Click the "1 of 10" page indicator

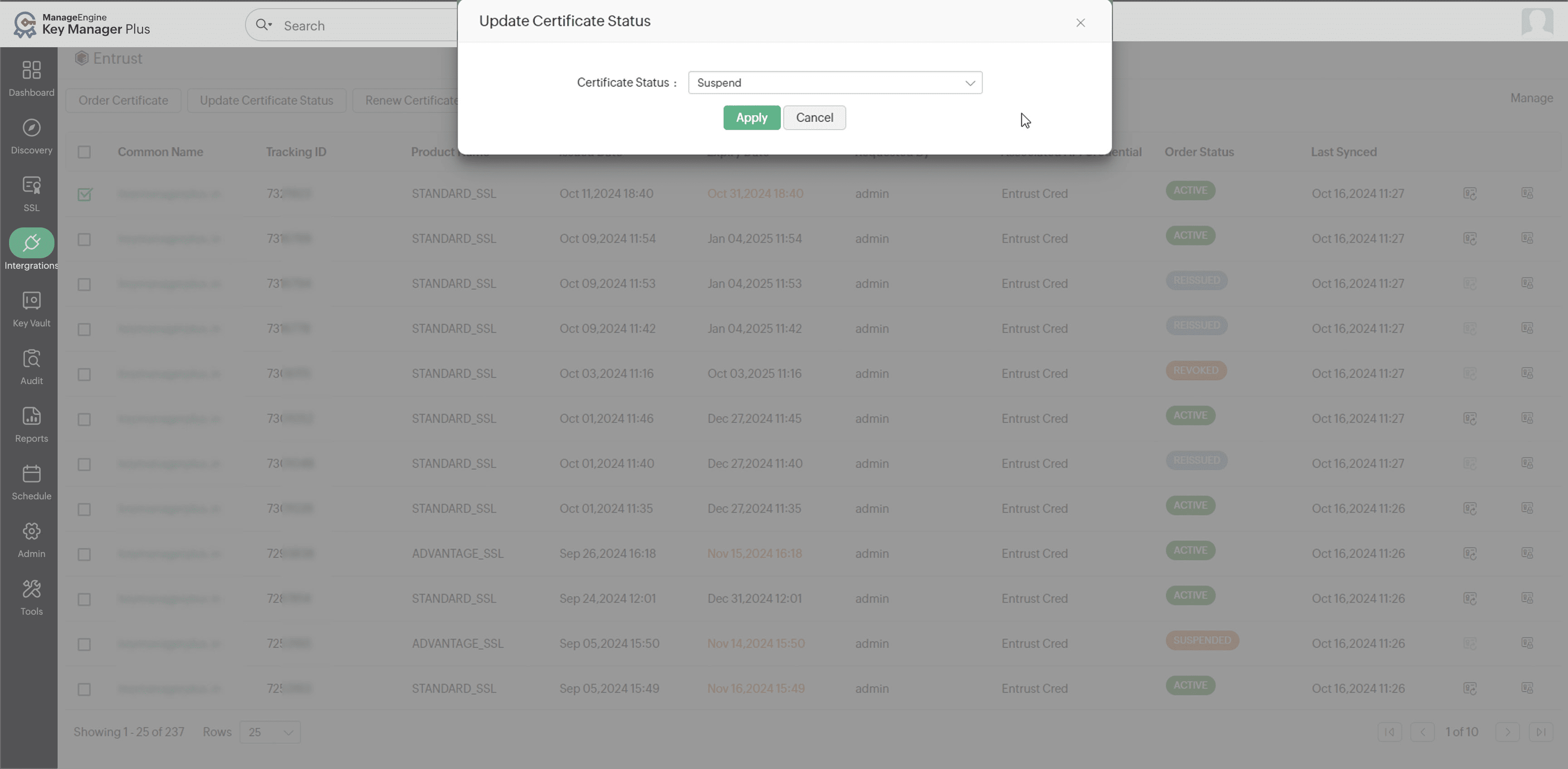point(1461,732)
